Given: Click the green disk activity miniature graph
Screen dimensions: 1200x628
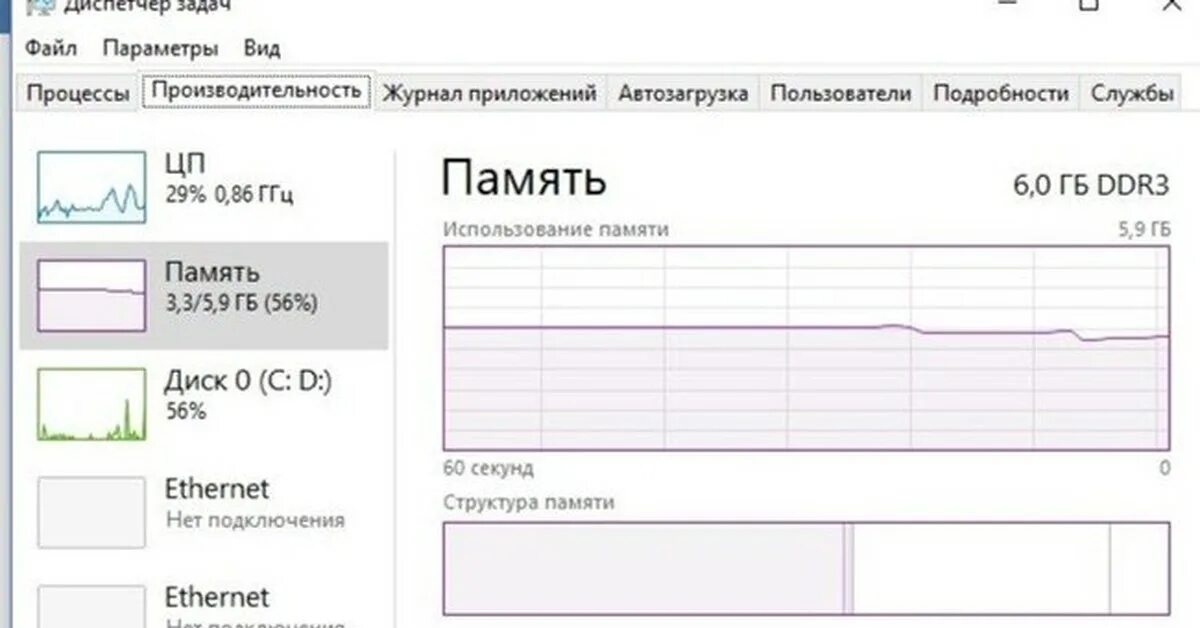Looking at the screenshot, I should coord(90,405).
